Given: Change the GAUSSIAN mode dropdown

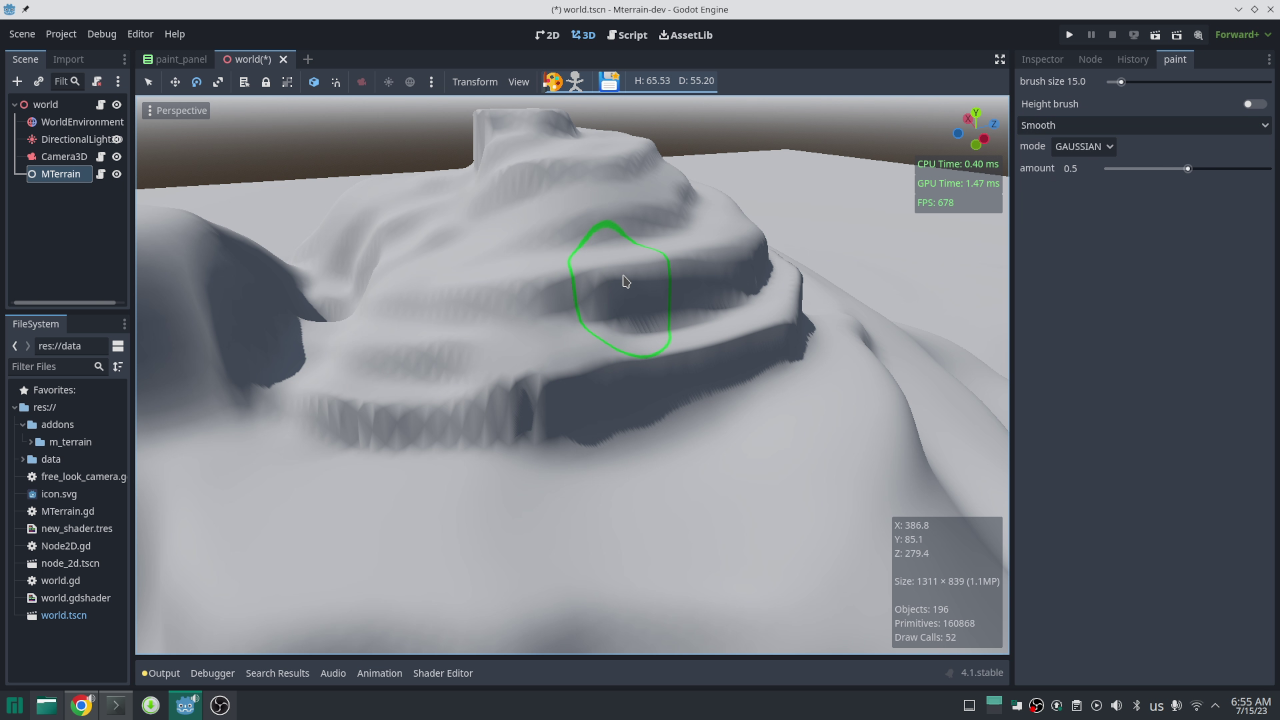Looking at the screenshot, I should point(1083,146).
